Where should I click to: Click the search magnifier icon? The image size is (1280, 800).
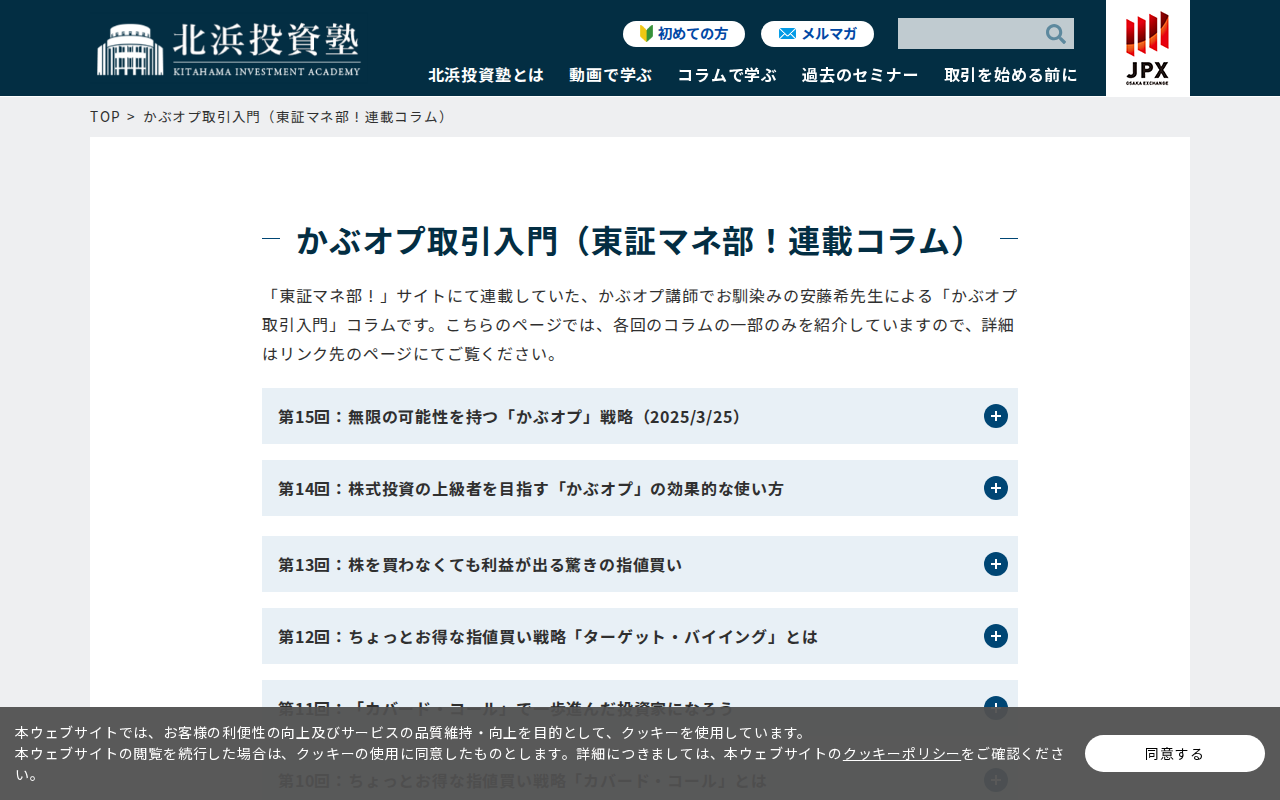pos(1056,34)
